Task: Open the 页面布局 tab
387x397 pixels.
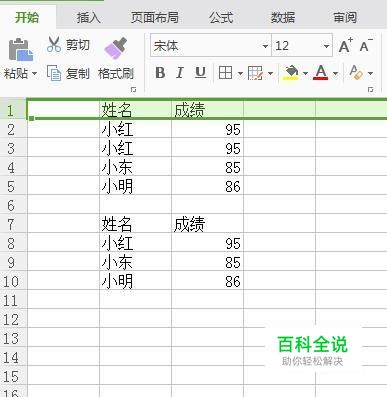Action: 154,17
